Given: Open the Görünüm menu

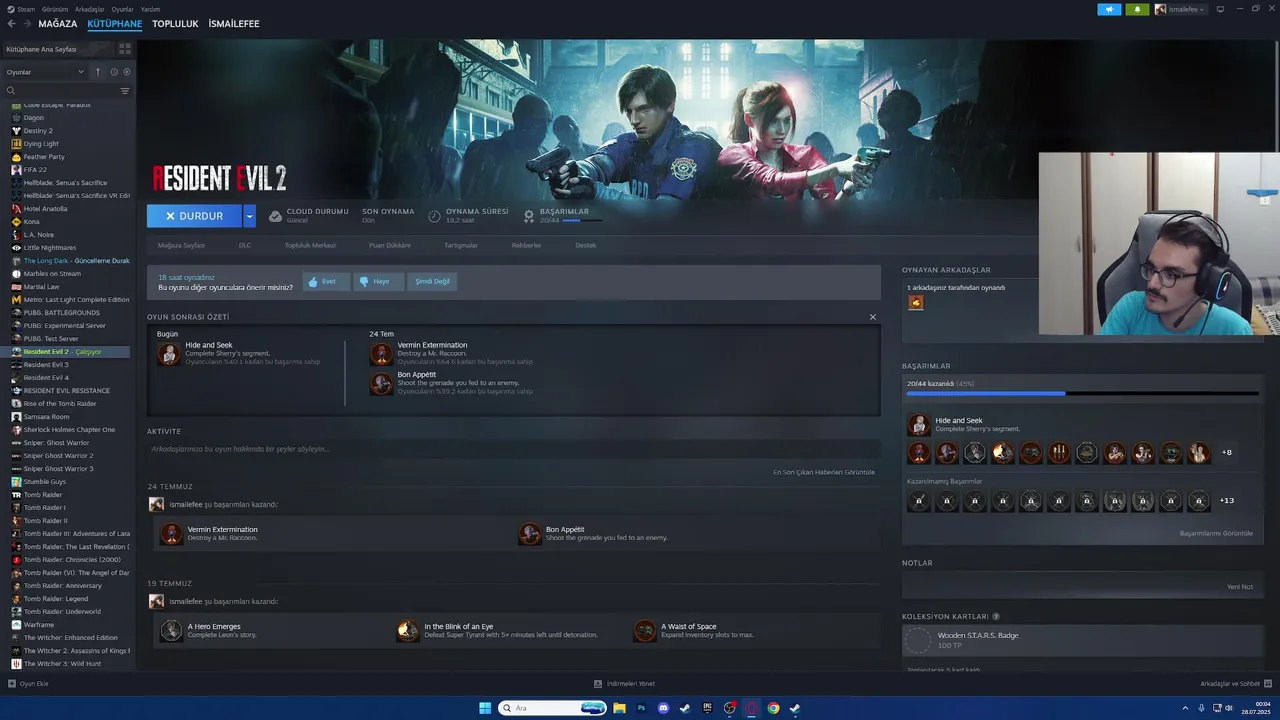Looking at the screenshot, I should [x=55, y=9].
